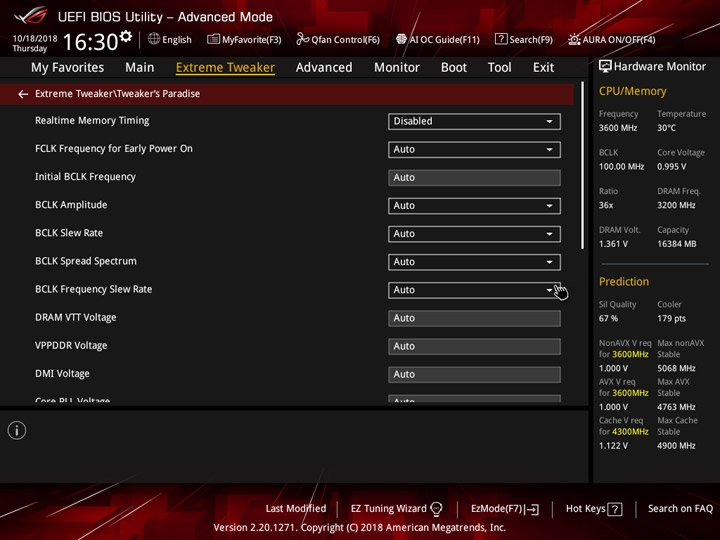720x540 pixels.
Task: Open the Qfan Control fan icon
Action: point(302,39)
